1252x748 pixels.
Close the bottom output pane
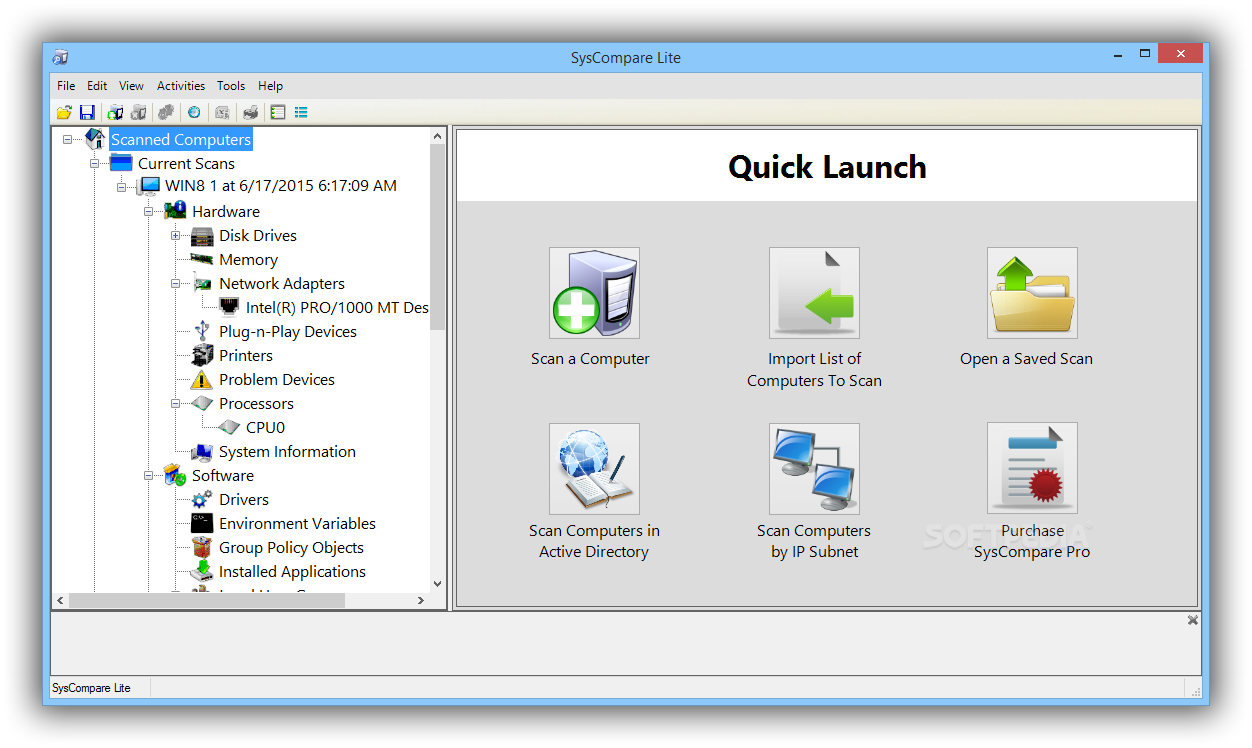pyautogui.click(x=1192, y=621)
